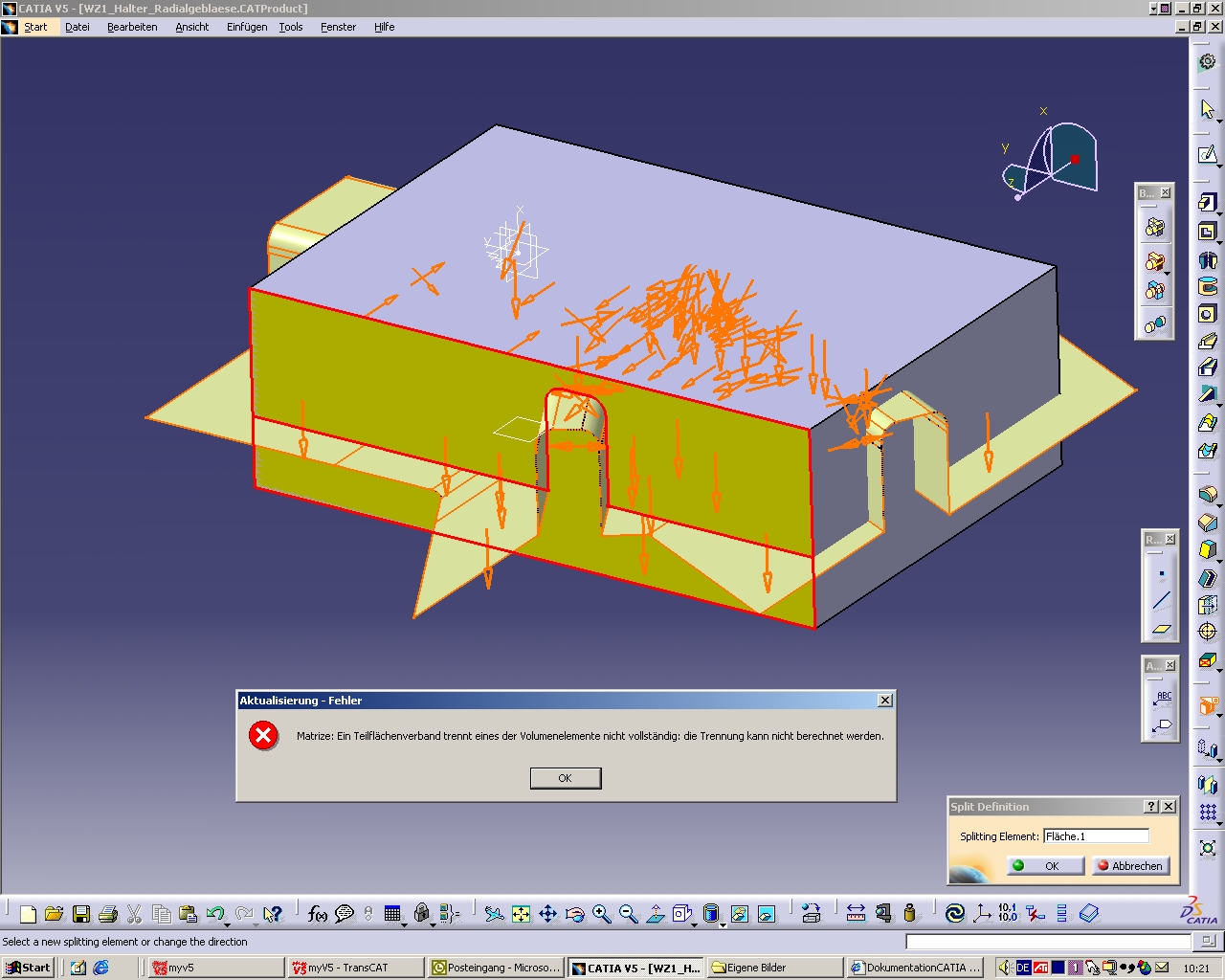Open DokumentationCATIA from taskbar
The height and width of the screenshot is (980, 1225).
pos(915,968)
